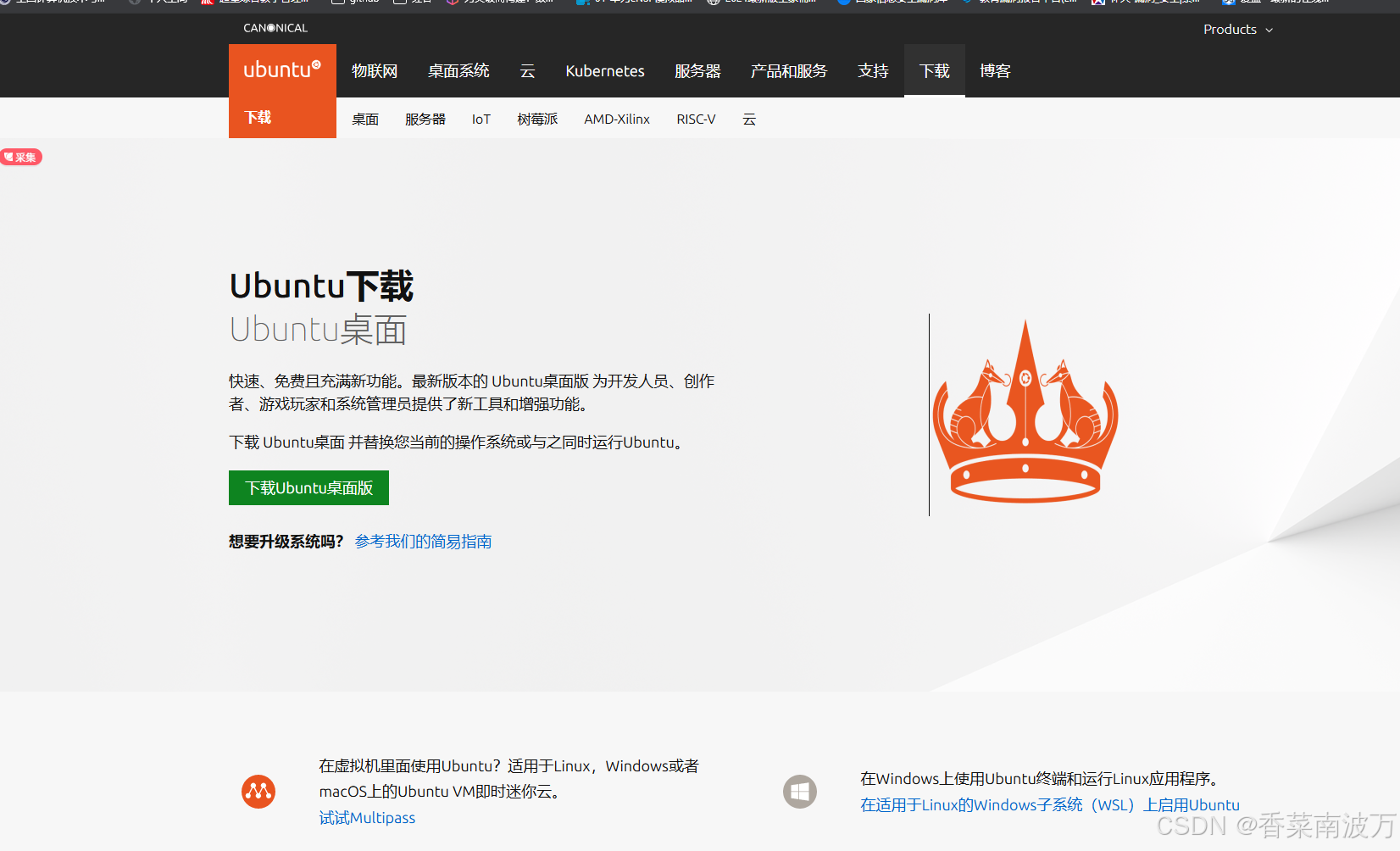This screenshot has width=1400, height=851.
Task: Open the 桌面系统 menu
Action: coord(458,71)
